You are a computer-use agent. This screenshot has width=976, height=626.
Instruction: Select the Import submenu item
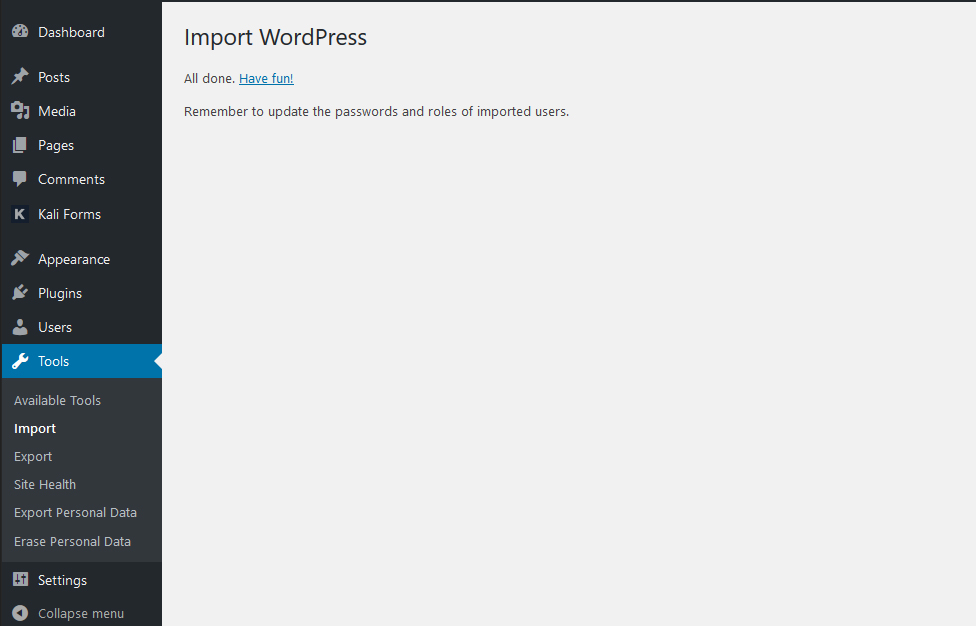35,429
